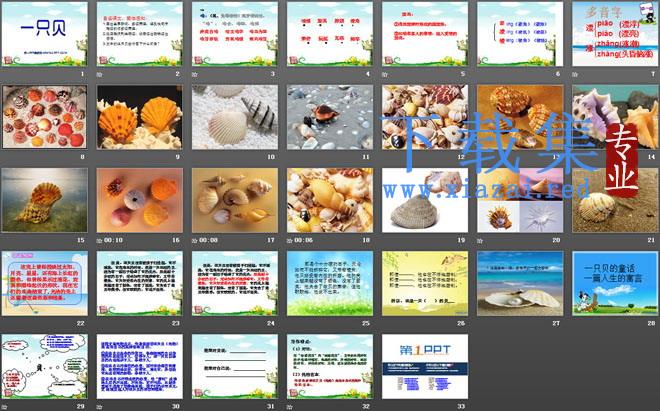Click the 00:10 slide timing label
The height and width of the screenshot is (411, 660).
coord(114,240)
